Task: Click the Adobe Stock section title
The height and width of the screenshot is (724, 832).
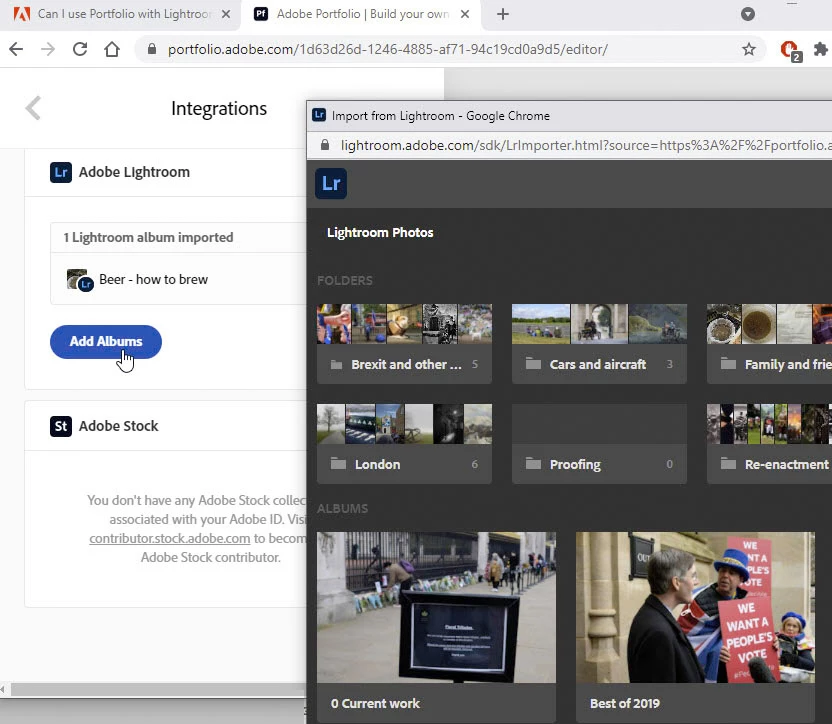Action: (118, 426)
